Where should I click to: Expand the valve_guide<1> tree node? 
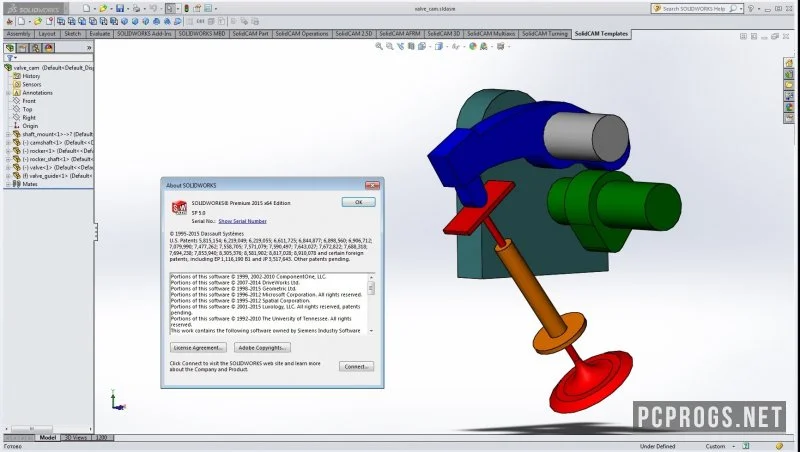[8, 175]
